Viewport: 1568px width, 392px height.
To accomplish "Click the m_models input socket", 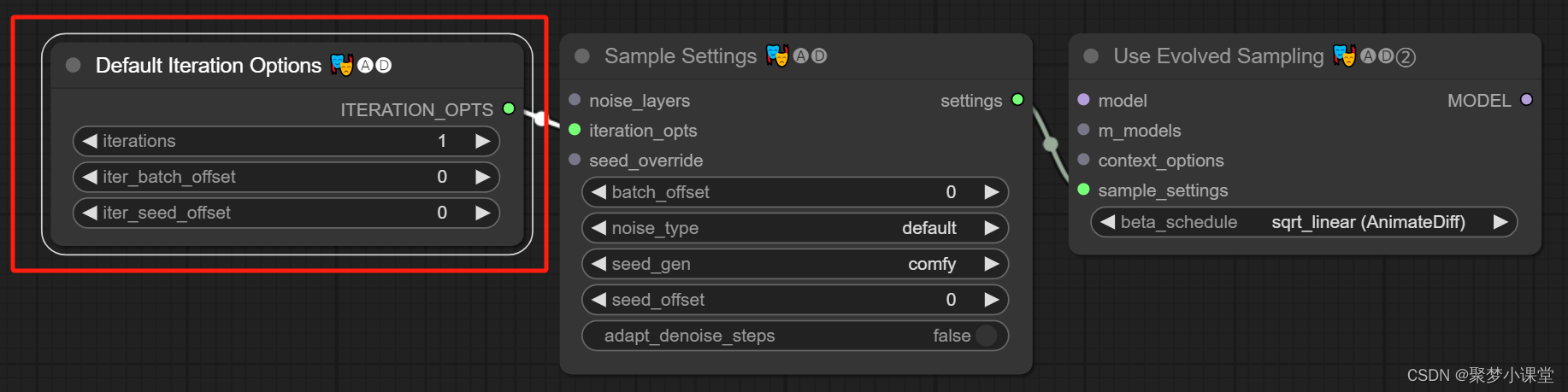I will [x=1083, y=130].
